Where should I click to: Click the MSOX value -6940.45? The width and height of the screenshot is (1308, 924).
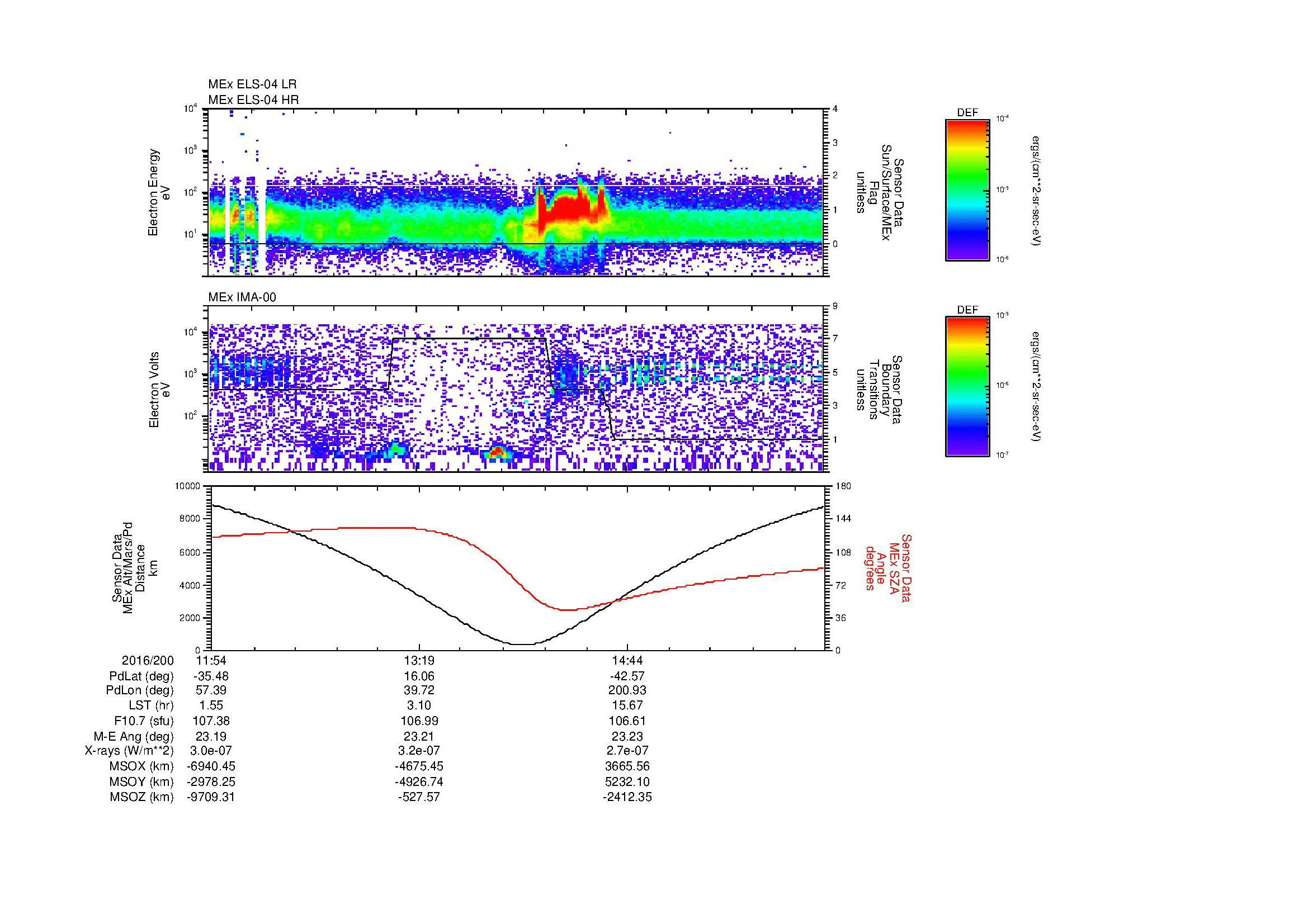211,766
